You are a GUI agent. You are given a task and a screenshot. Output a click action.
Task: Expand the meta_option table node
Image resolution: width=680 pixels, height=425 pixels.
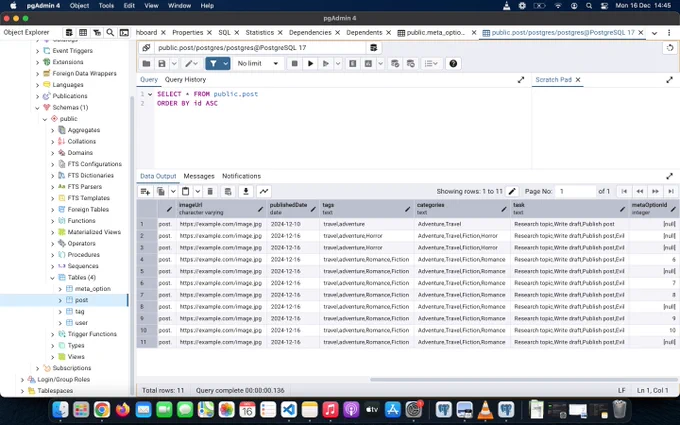pos(60,289)
